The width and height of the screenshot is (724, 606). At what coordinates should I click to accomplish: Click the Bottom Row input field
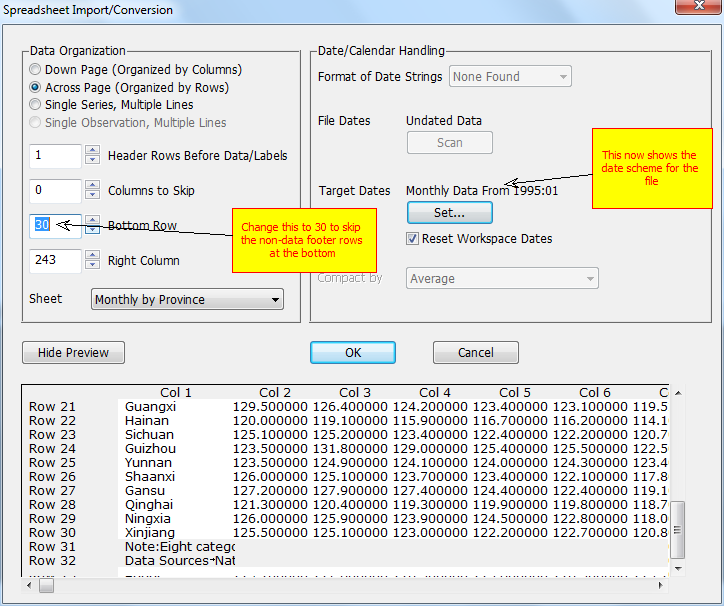coord(55,226)
